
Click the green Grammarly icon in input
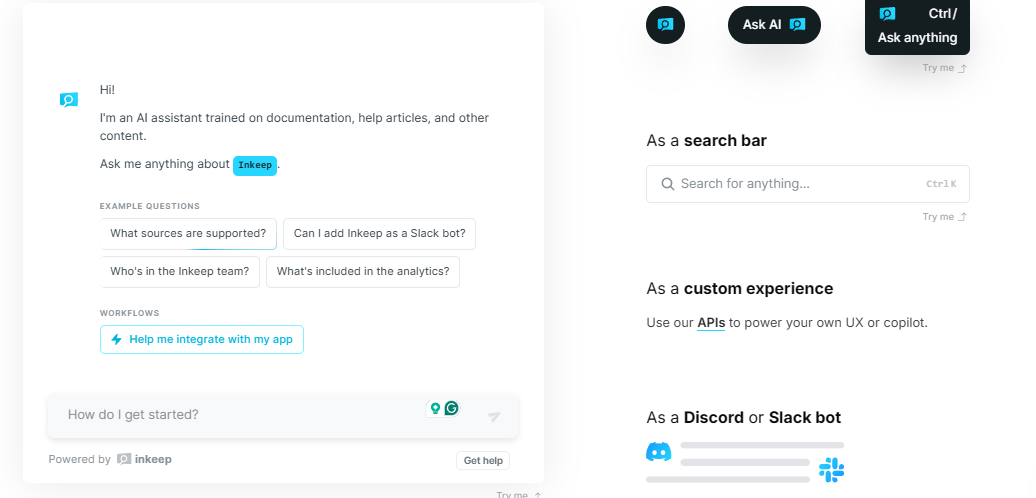(452, 408)
